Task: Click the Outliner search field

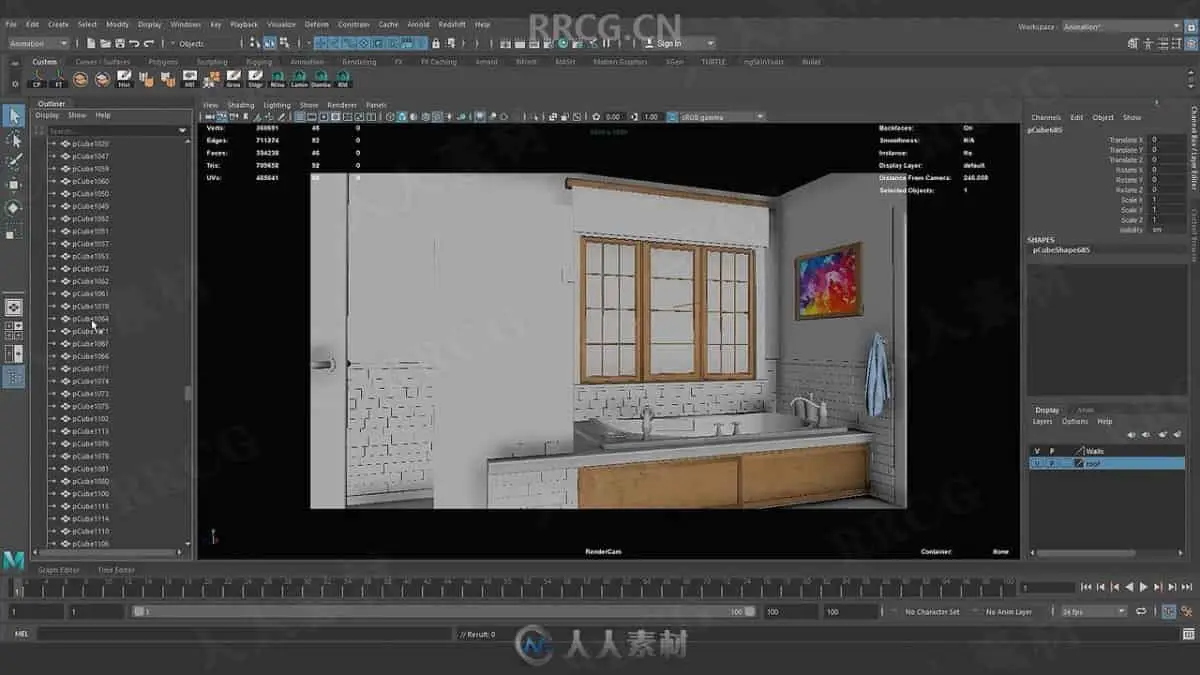Action: (112, 130)
